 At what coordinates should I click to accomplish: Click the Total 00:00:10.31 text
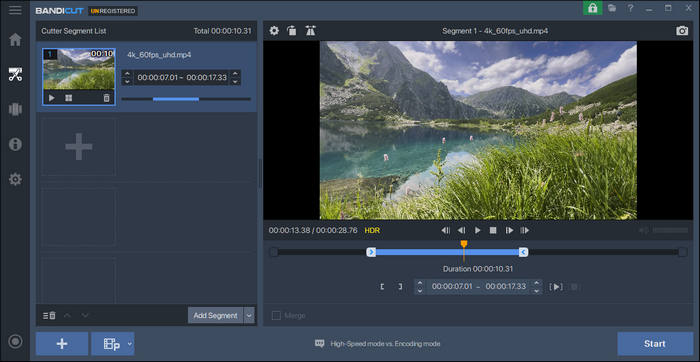click(222, 31)
